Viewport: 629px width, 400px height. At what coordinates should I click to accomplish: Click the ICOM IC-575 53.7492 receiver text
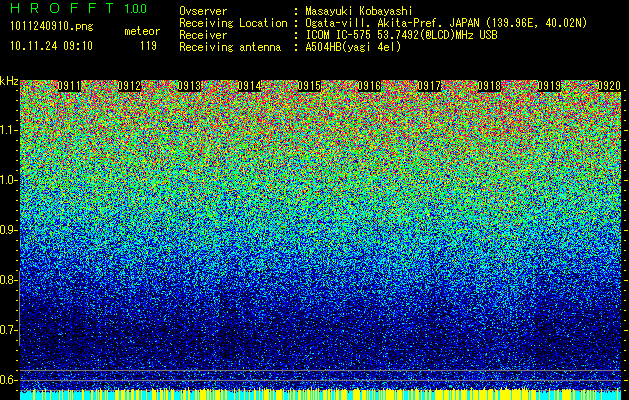point(401,35)
